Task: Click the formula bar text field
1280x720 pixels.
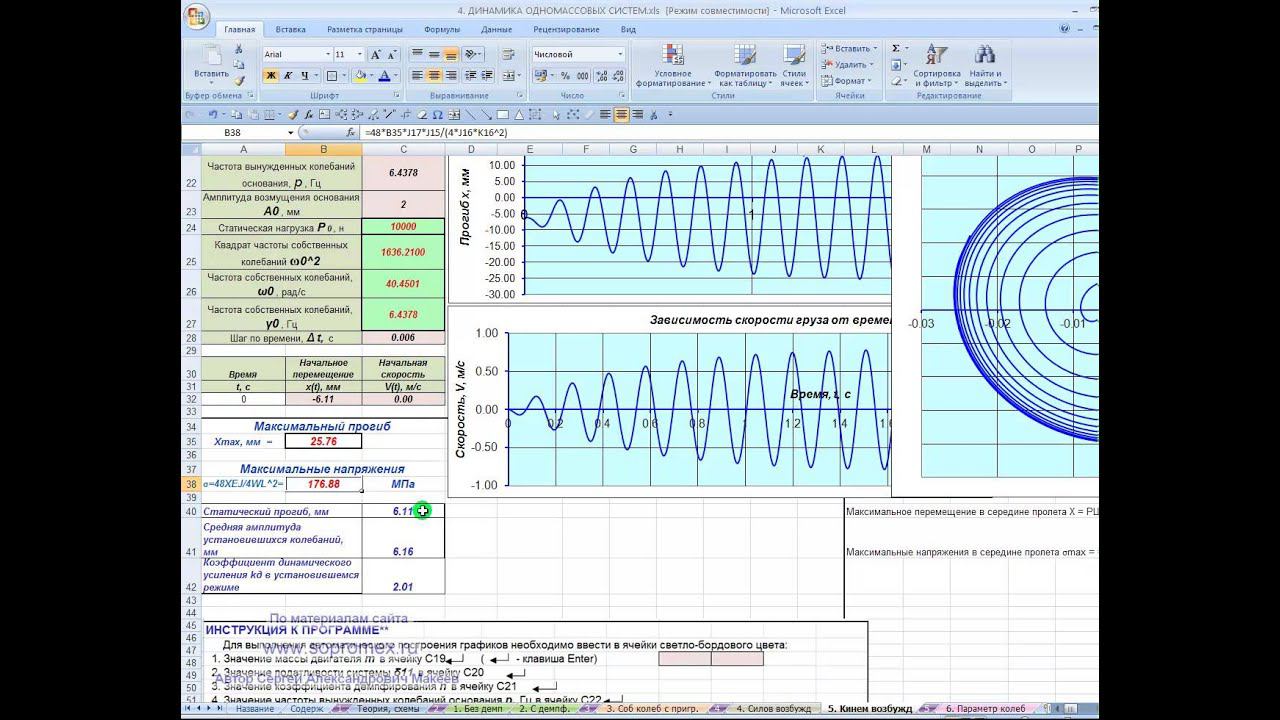Action: (x=730, y=132)
